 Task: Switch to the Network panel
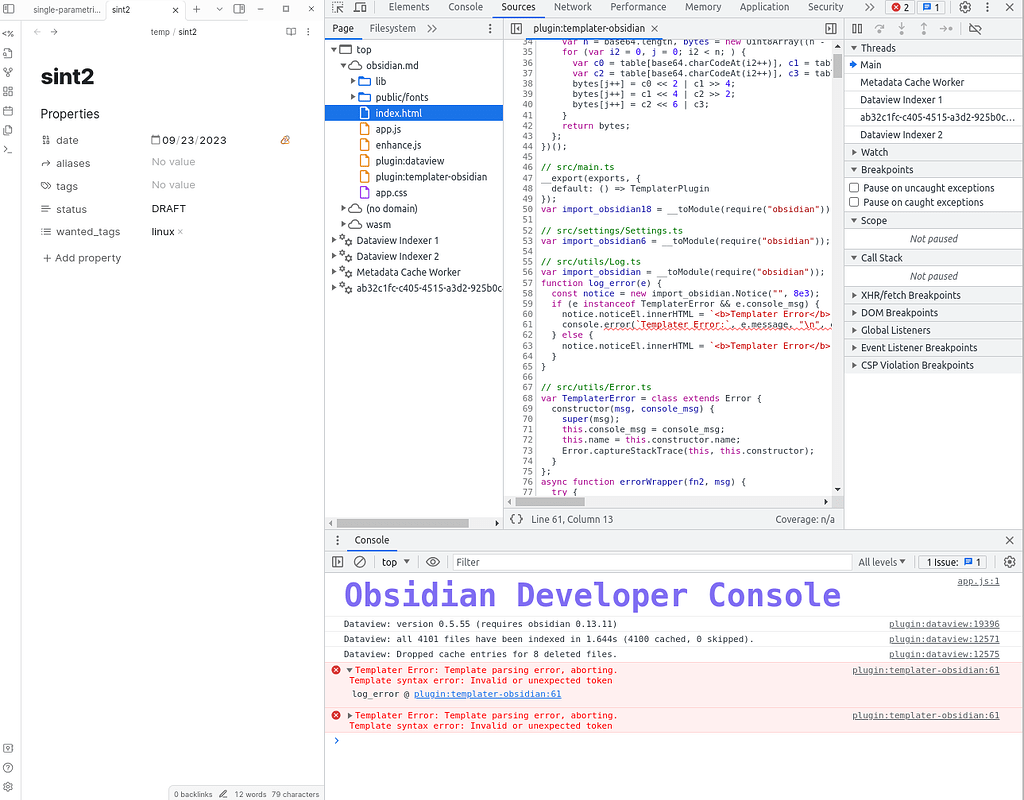tap(572, 7)
